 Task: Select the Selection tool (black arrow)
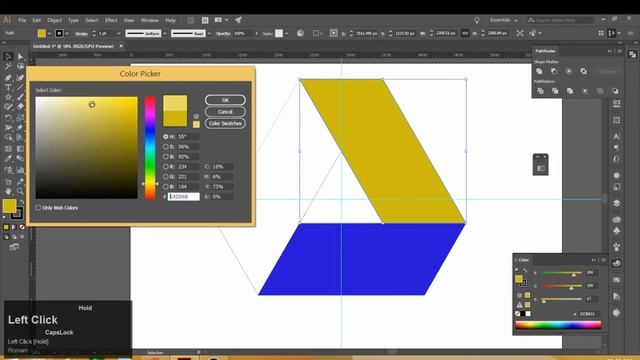point(8,56)
